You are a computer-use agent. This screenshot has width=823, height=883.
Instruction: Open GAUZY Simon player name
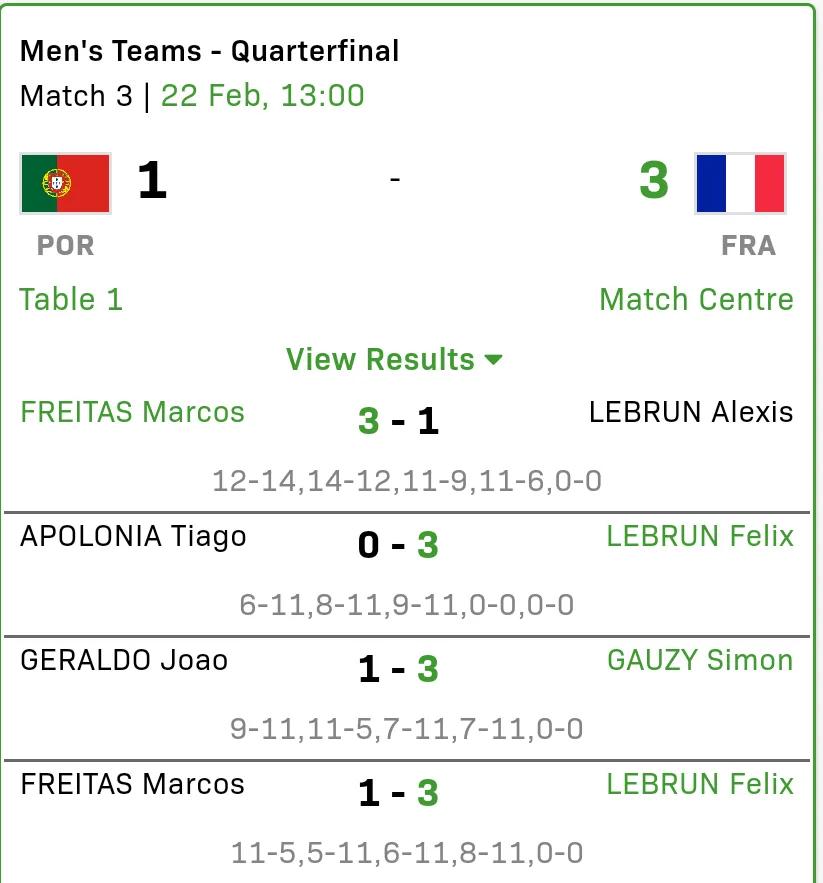[x=700, y=660]
